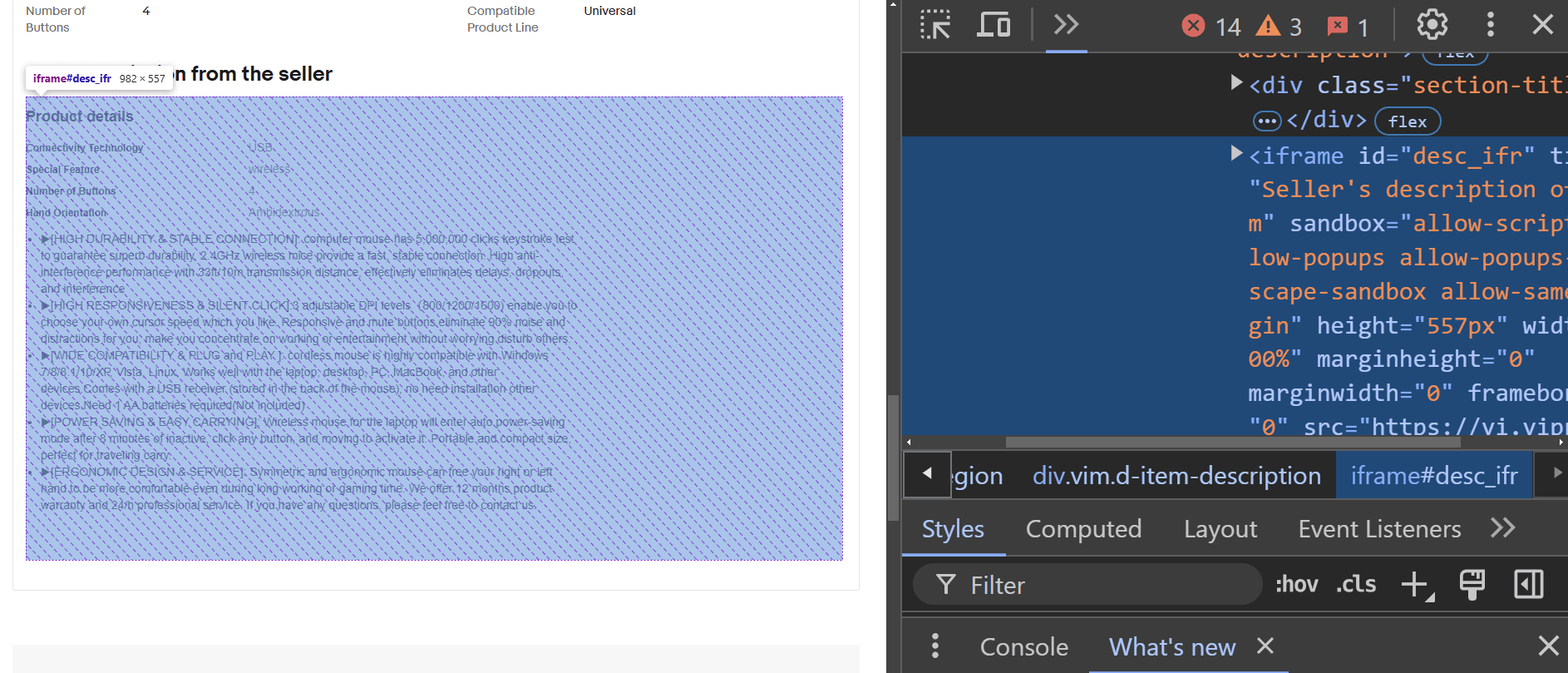Viewport: 1568px width, 673px height.
Task: Click the POWER SAVING bullet text
Action: (x=304, y=438)
